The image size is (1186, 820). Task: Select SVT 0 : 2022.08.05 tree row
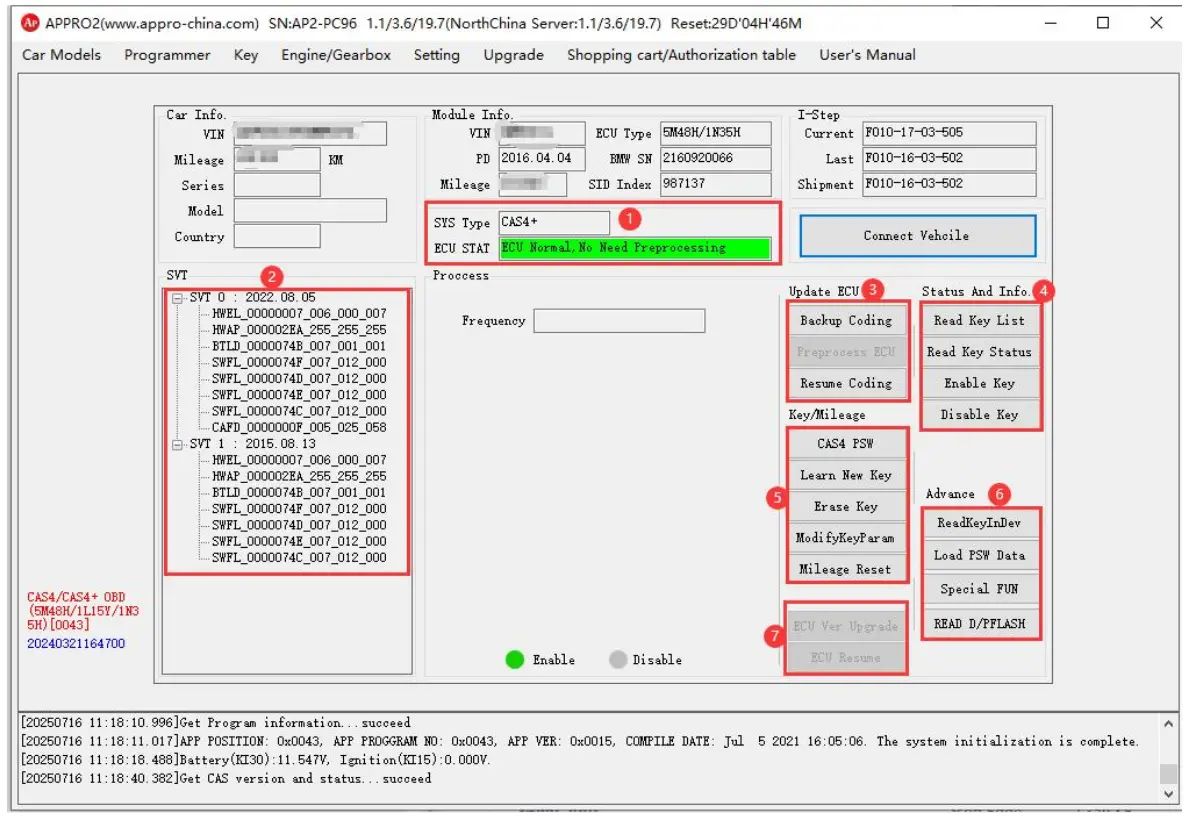[x=253, y=297]
